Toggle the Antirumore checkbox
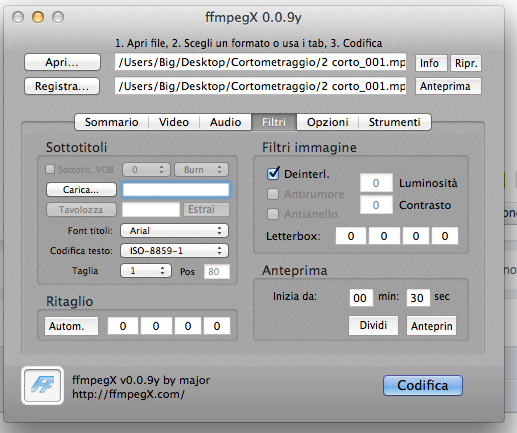Viewport: 517px width, 433px height. [273, 194]
